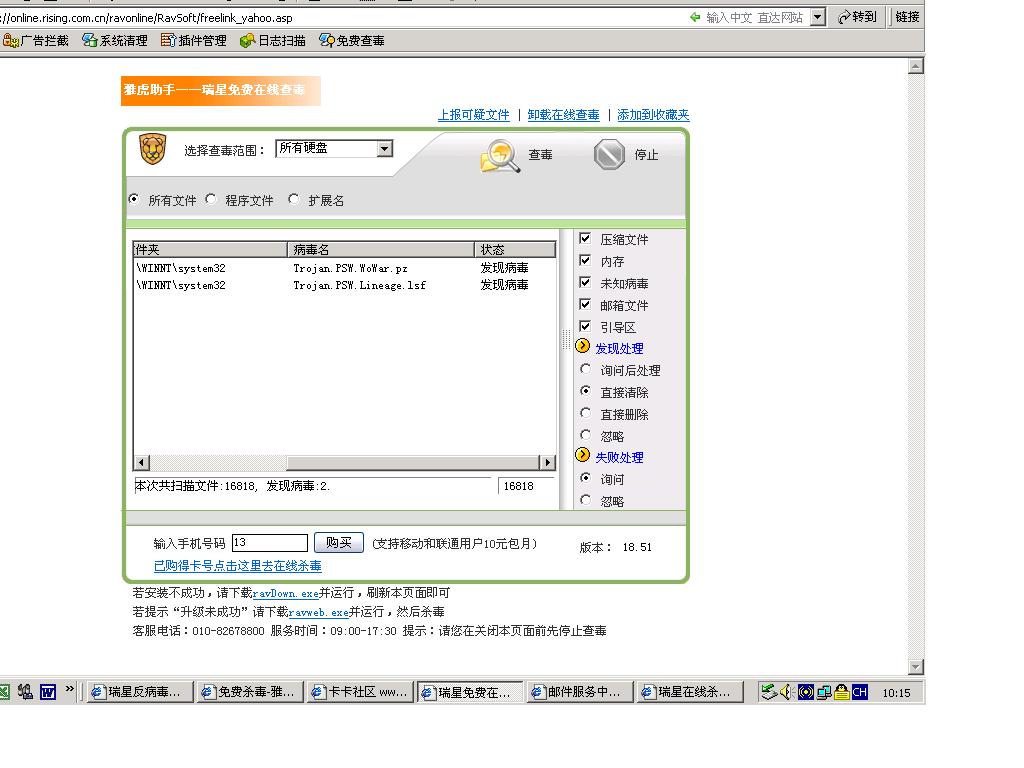The image size is (1024, 768).
Task: Click the QQ penguin tray icon
Action: pos(842,692)
